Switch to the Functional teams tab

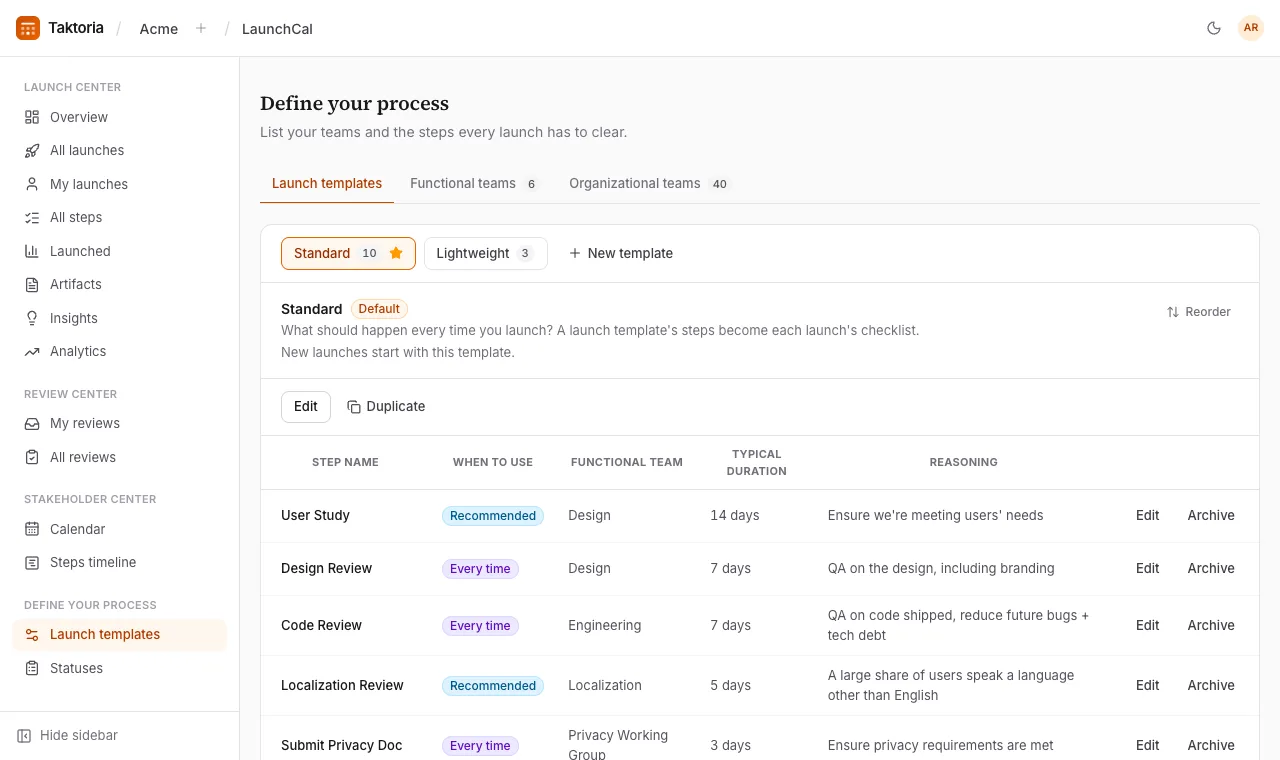[x=474, y=183]
